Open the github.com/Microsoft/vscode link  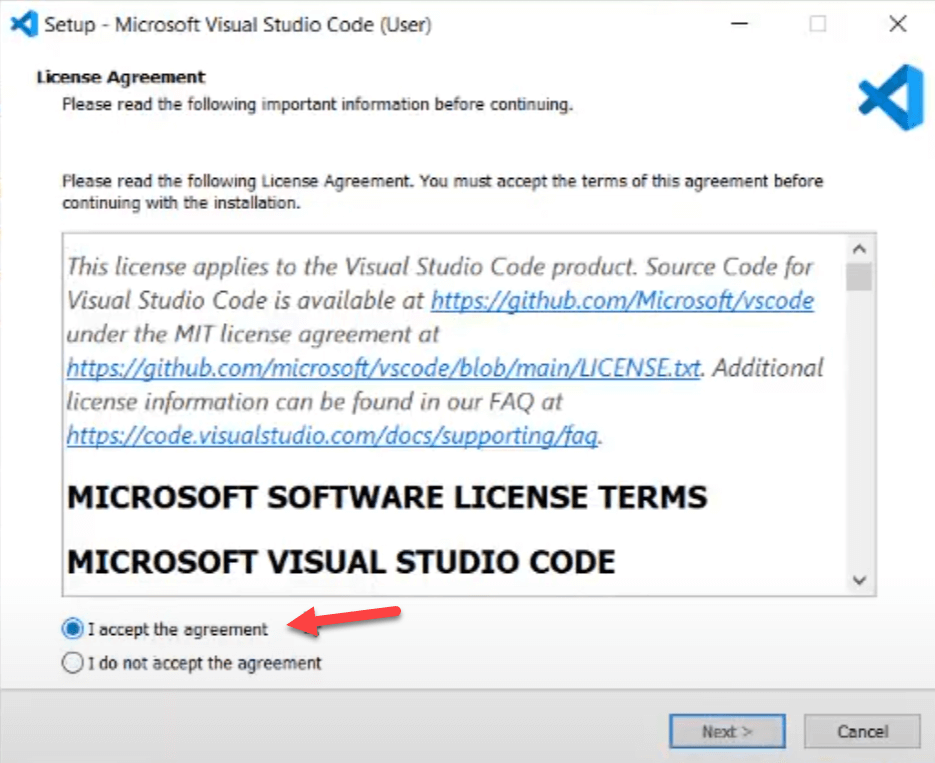(x=621, y=300)
